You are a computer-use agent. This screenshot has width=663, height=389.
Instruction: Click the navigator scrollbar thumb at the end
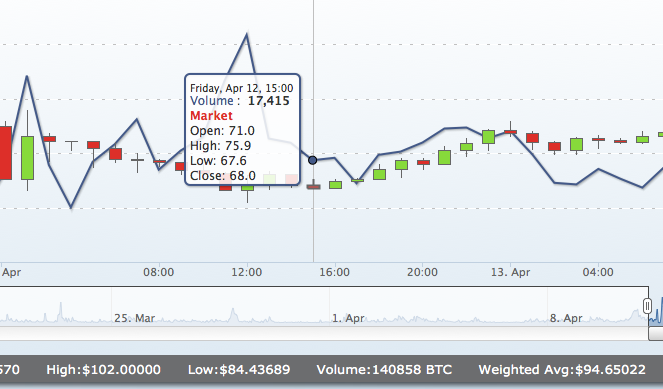[656, 334]
